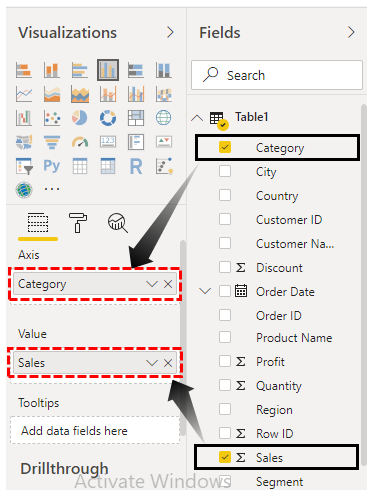Select the Clustered column chart visual
This screenshot has width=372, height=495.
108,70
